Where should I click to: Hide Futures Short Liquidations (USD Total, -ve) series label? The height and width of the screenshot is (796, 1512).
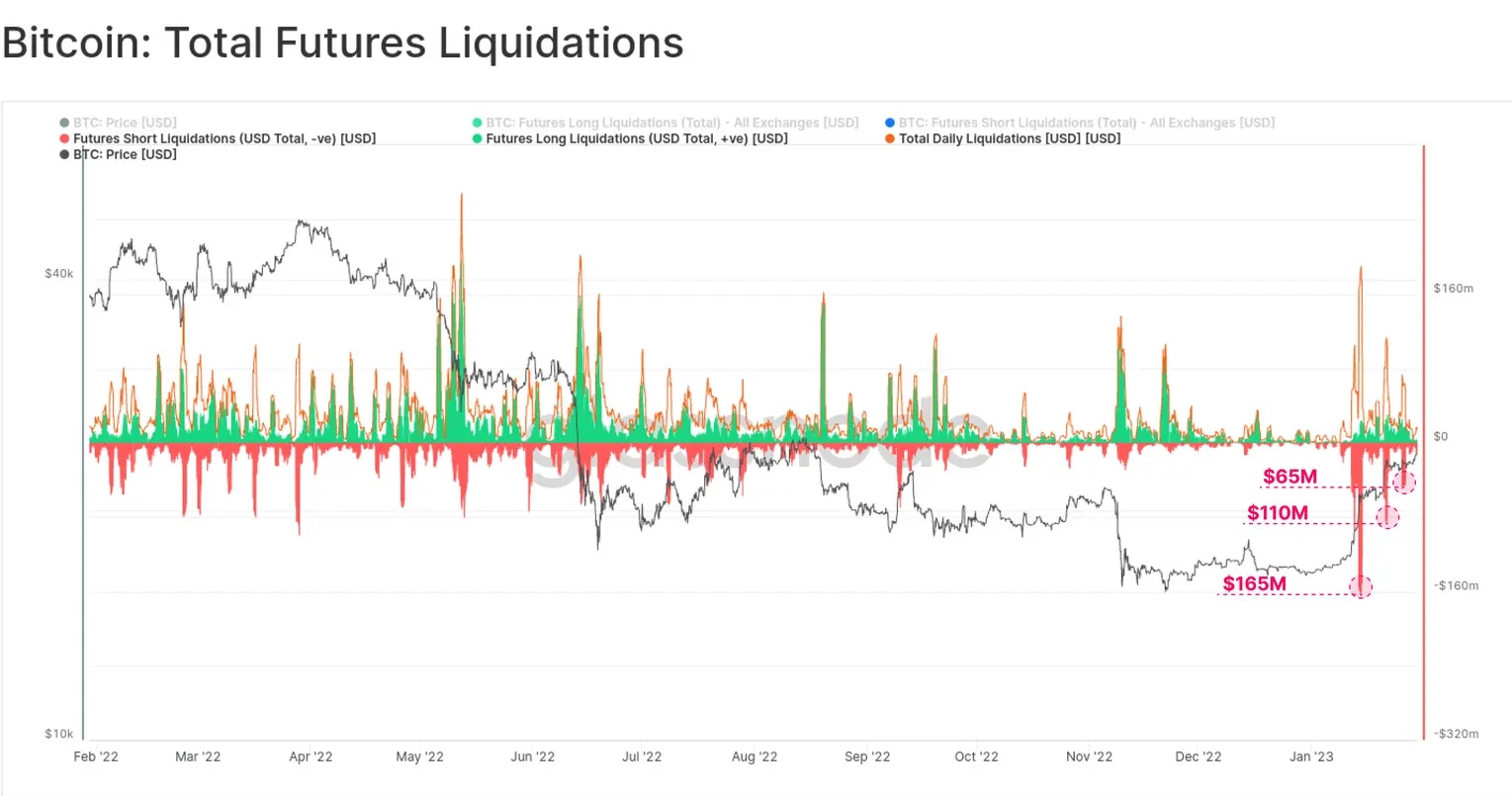tap(224, 139)
